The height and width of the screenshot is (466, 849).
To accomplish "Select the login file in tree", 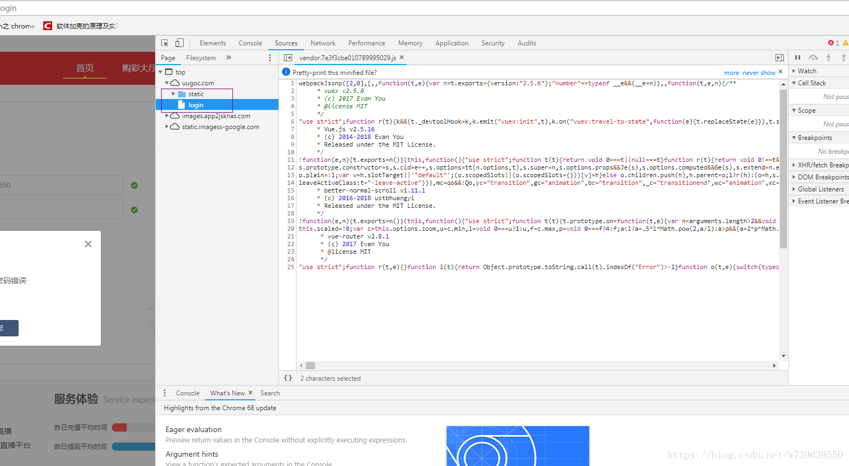I will coord(217,104).
